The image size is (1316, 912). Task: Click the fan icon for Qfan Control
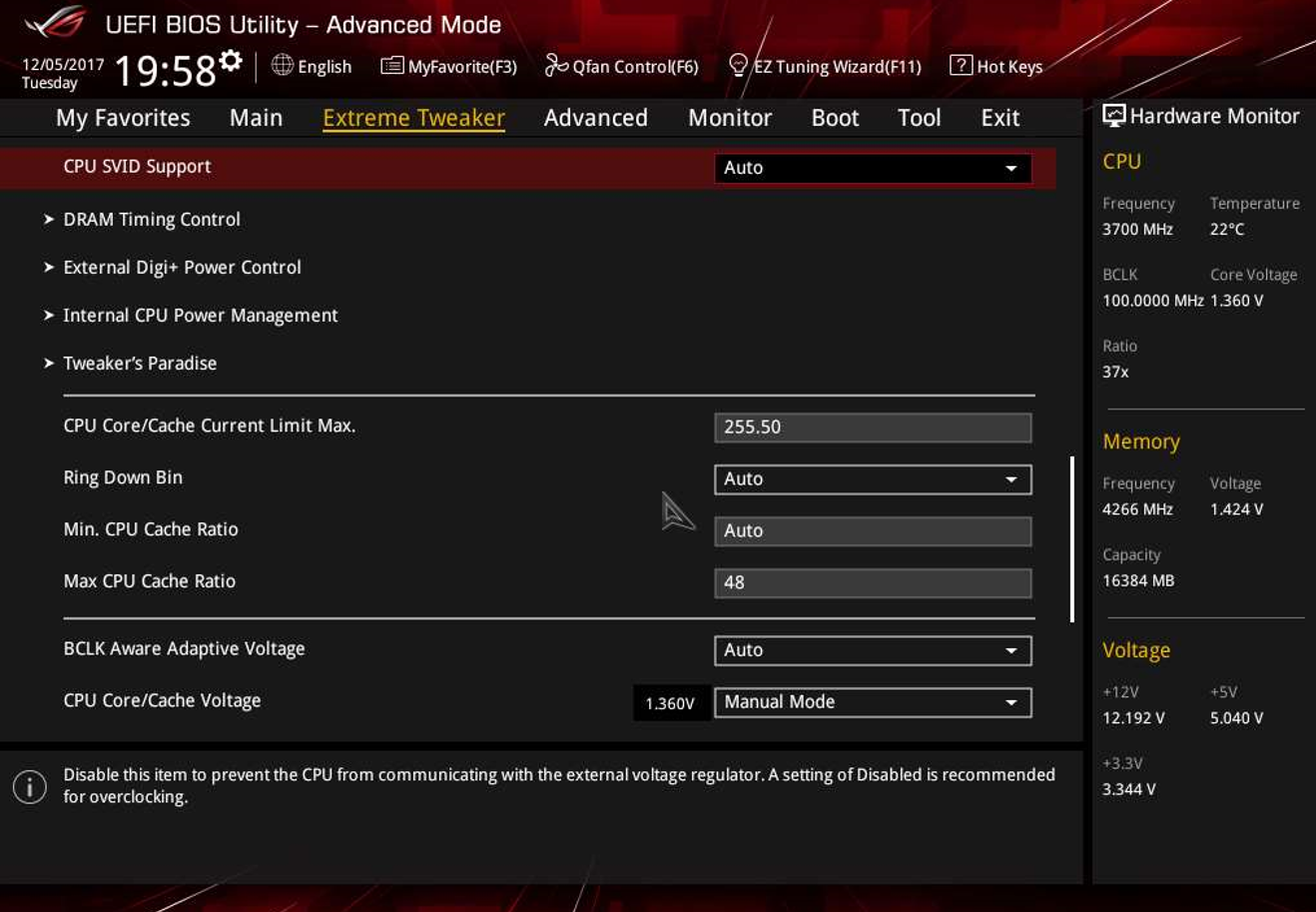[x=556, y=66]
